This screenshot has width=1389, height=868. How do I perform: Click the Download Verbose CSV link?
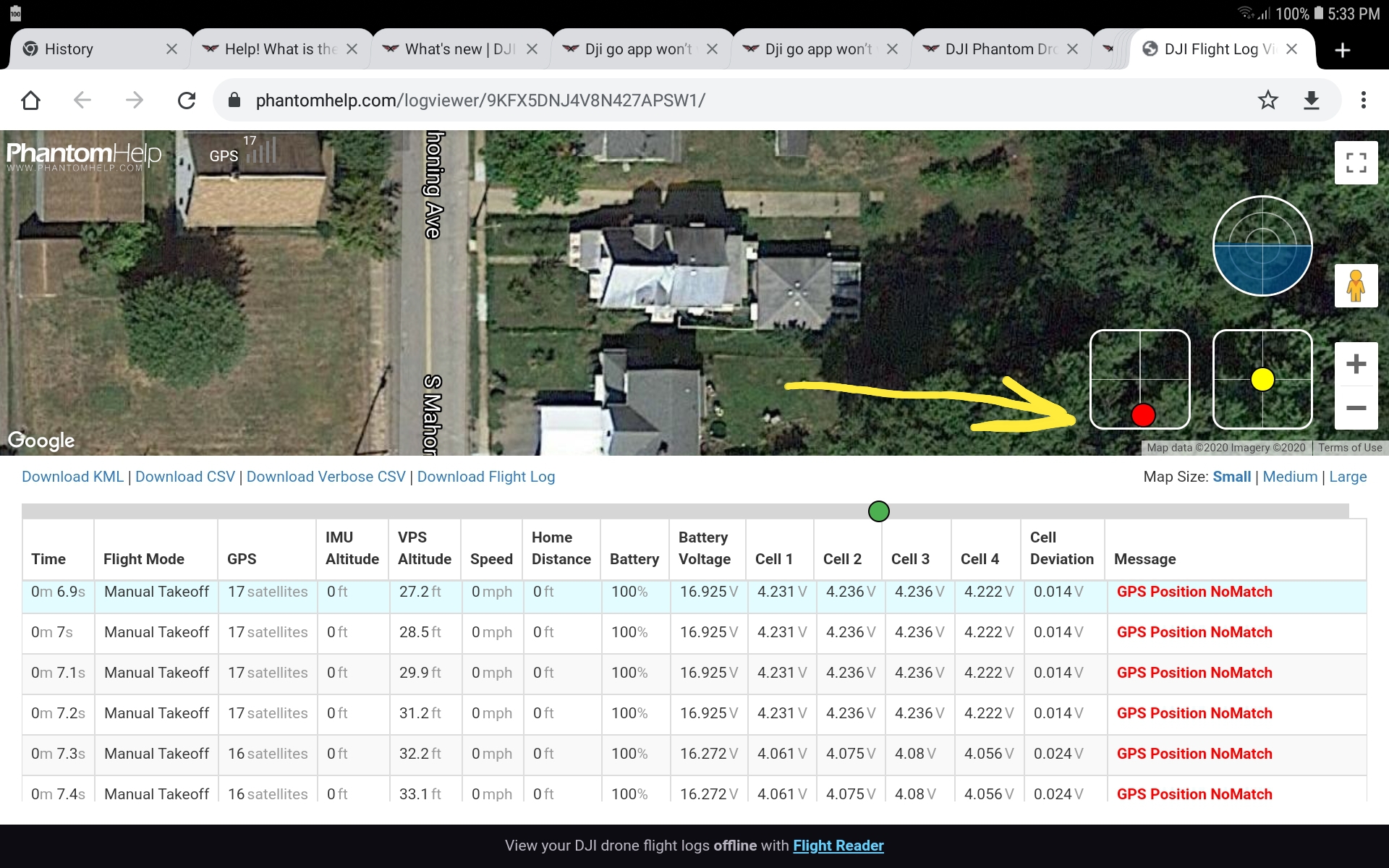point(326,477)
